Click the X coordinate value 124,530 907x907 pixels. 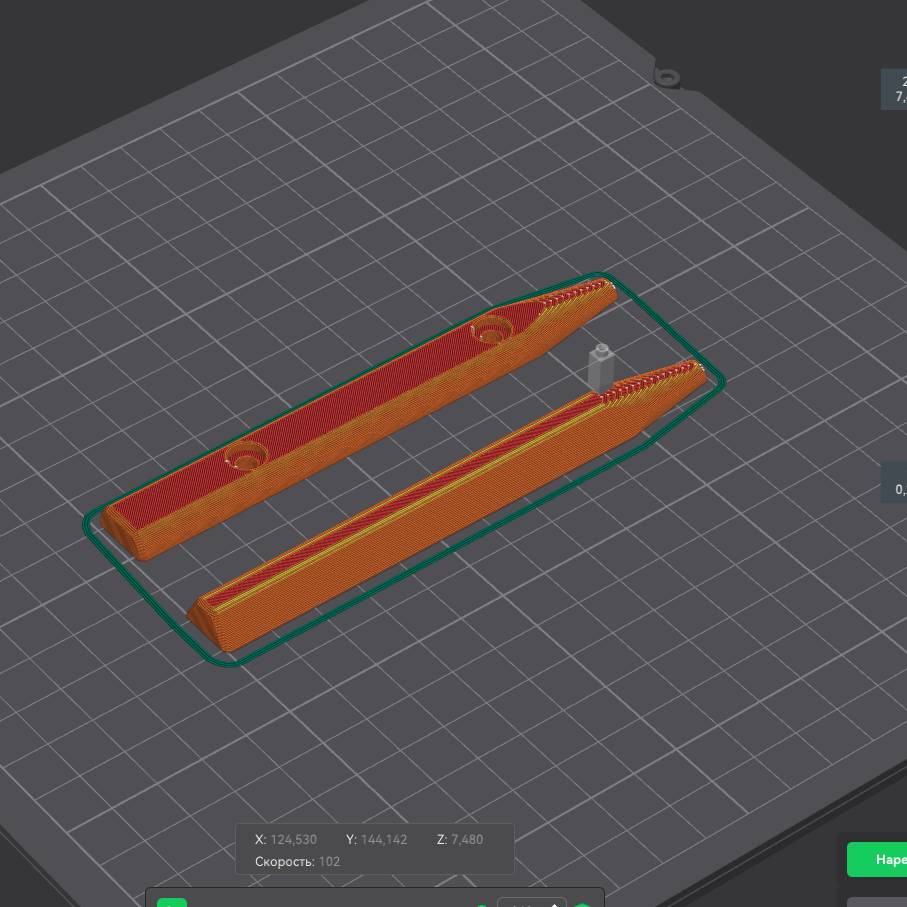(x=293, y=840)
